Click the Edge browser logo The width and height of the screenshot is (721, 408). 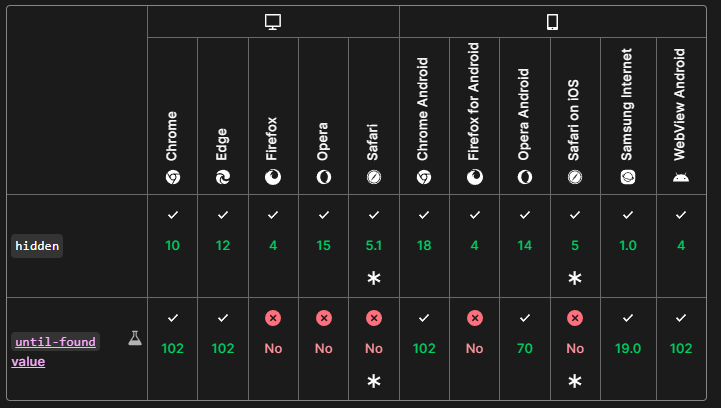(x=223, y=177)
